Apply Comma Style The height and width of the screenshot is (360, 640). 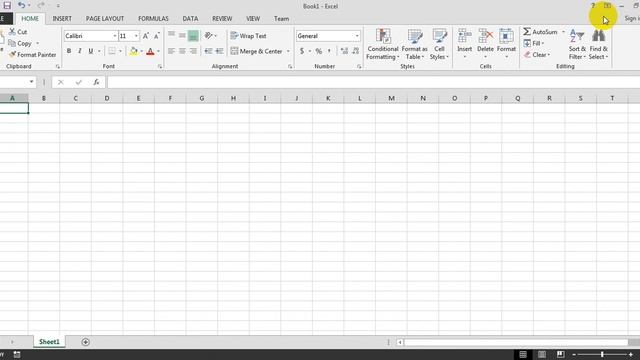point(329,51)
